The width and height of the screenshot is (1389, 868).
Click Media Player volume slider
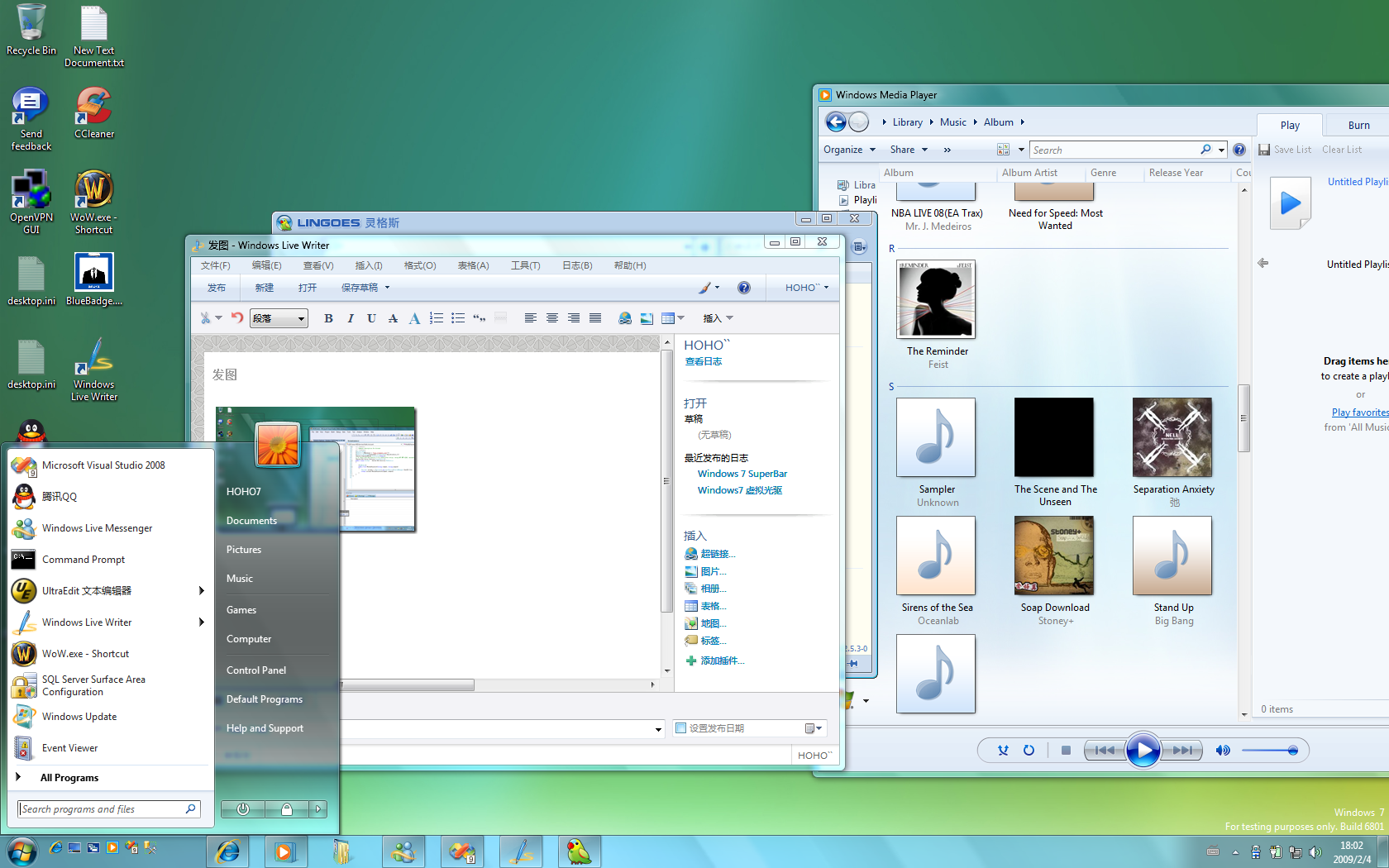[1269, 751]
